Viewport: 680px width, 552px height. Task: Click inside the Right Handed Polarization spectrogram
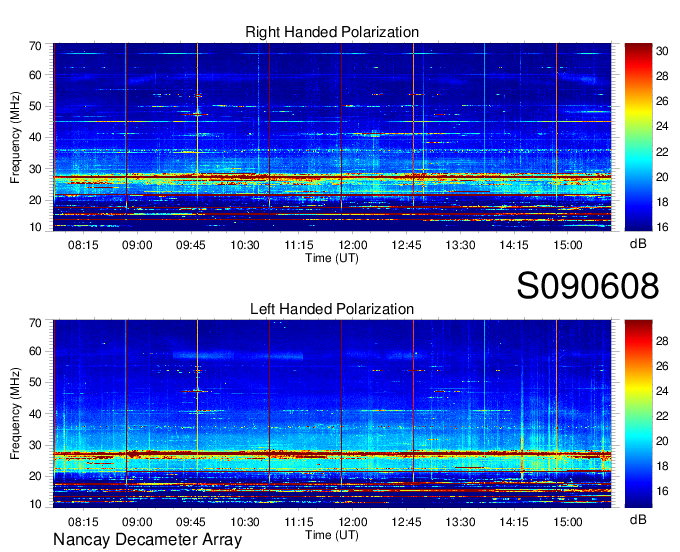point(332,137)
